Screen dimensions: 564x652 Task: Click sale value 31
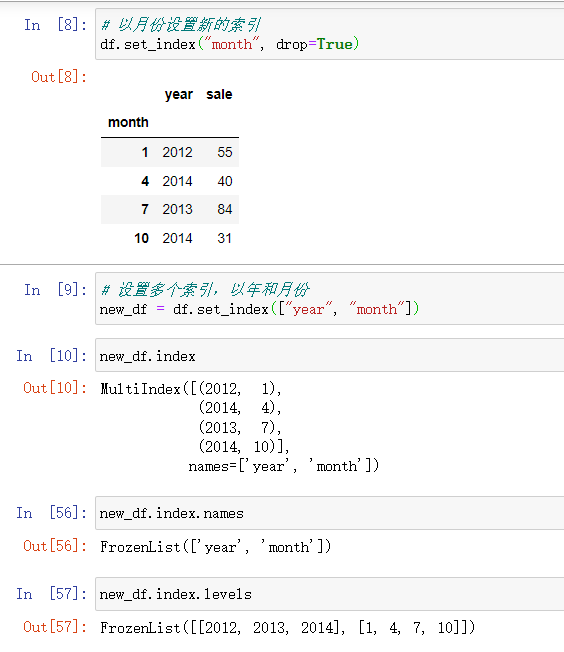click(x=225, y=238)
